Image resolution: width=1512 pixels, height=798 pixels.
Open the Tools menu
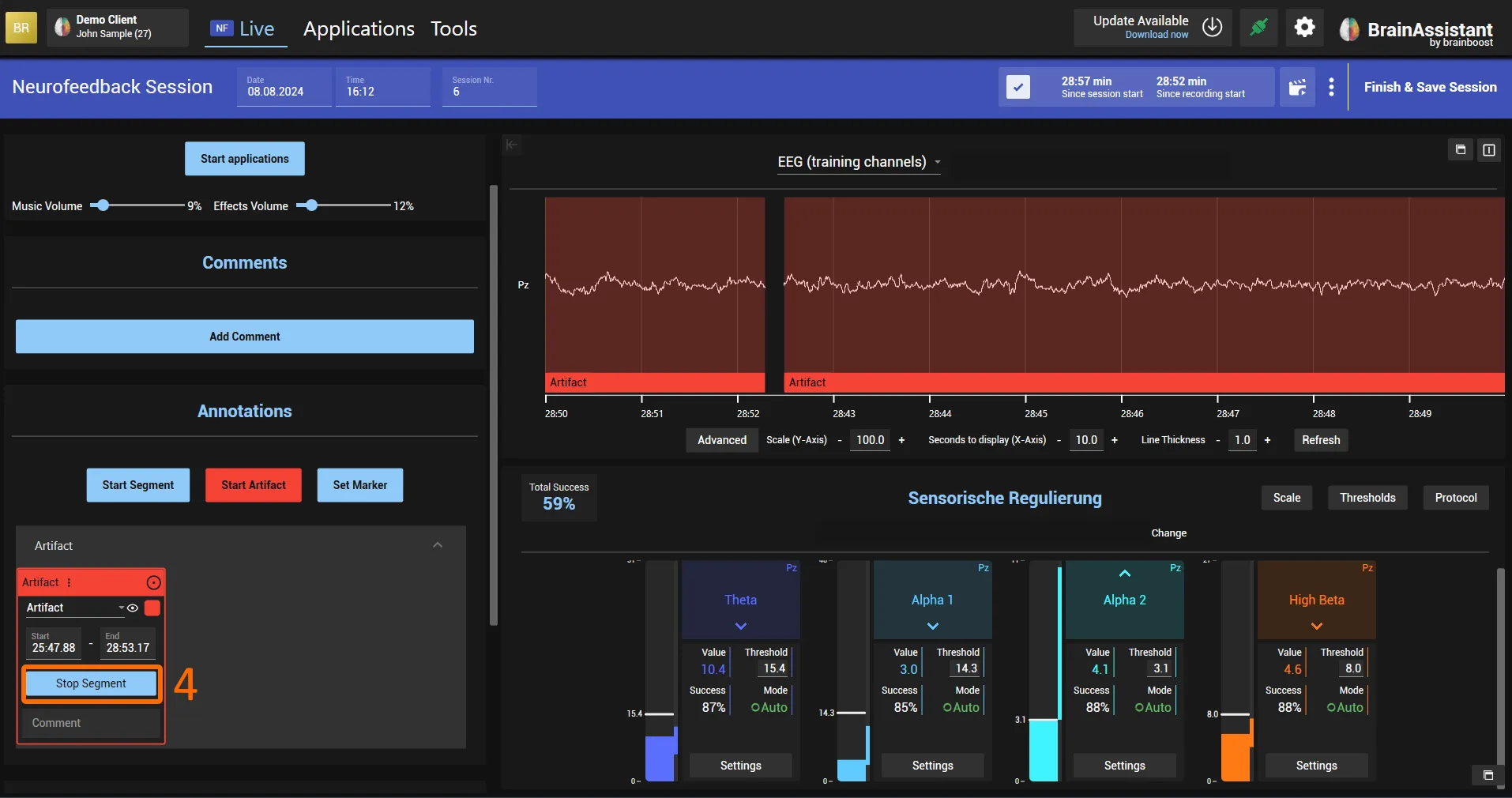point(453,29)
